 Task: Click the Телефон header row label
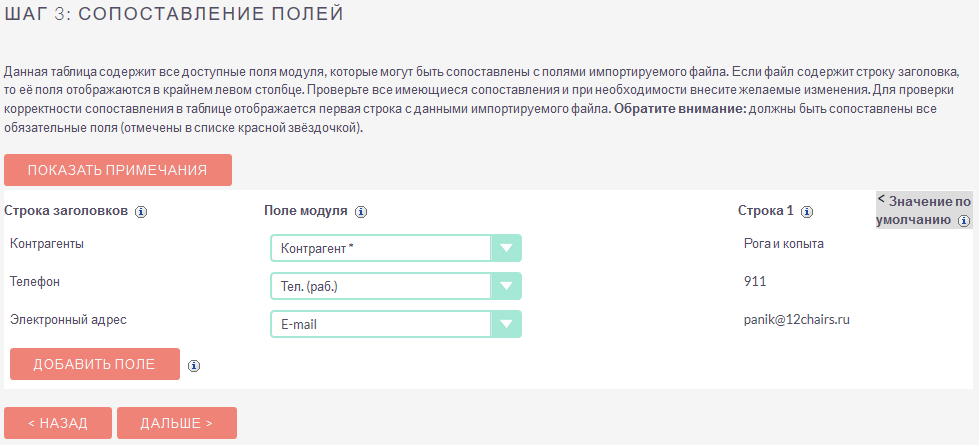pyautogui.click(x=35, y=282)
